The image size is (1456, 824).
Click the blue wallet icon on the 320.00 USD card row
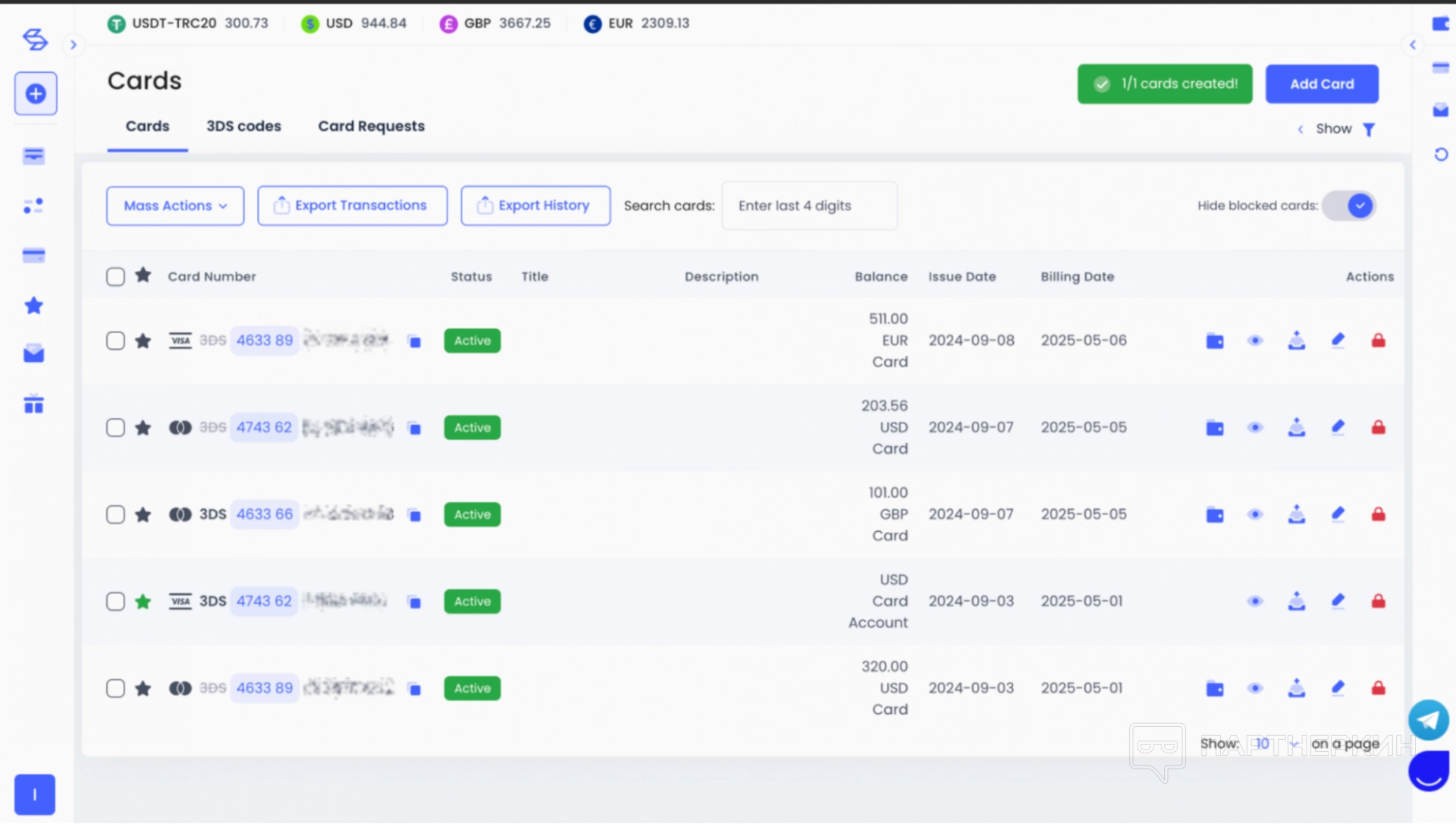click(x=1215, y=689)
